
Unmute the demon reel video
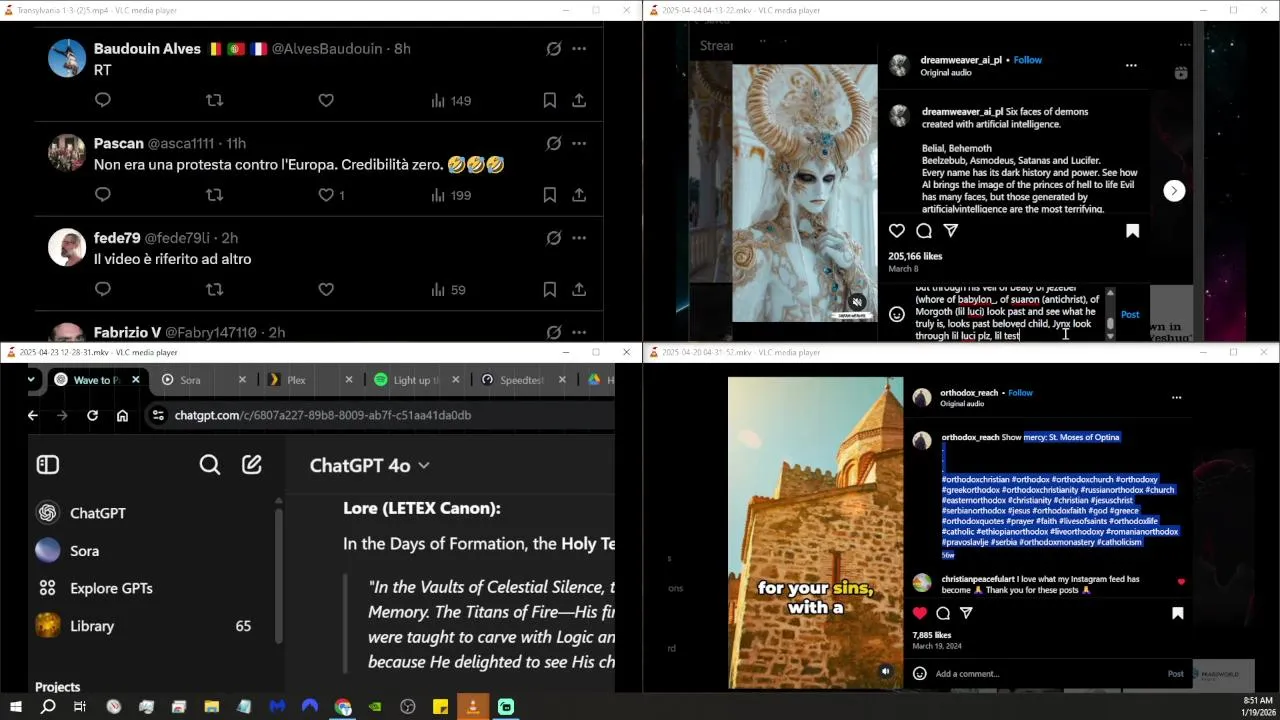857,302
